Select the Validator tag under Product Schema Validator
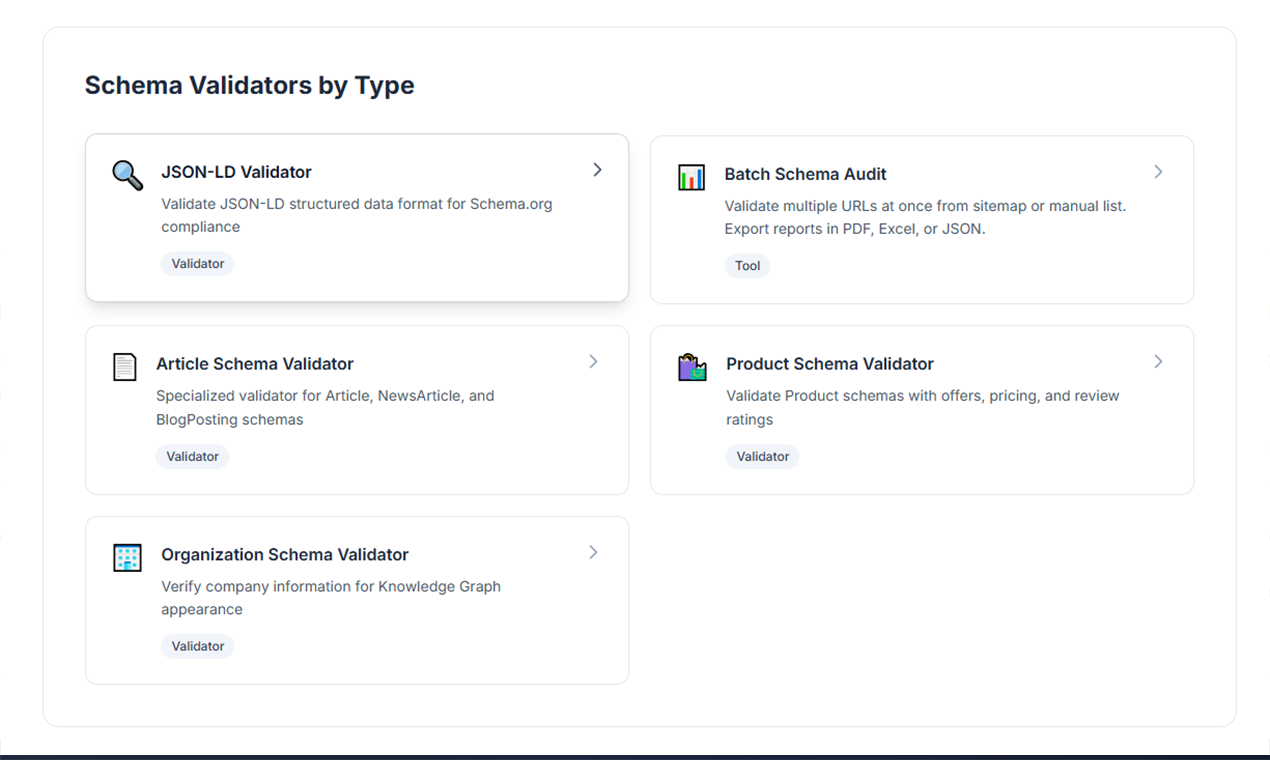Screen dimensions: 1270x760 (x=763, y=456)
